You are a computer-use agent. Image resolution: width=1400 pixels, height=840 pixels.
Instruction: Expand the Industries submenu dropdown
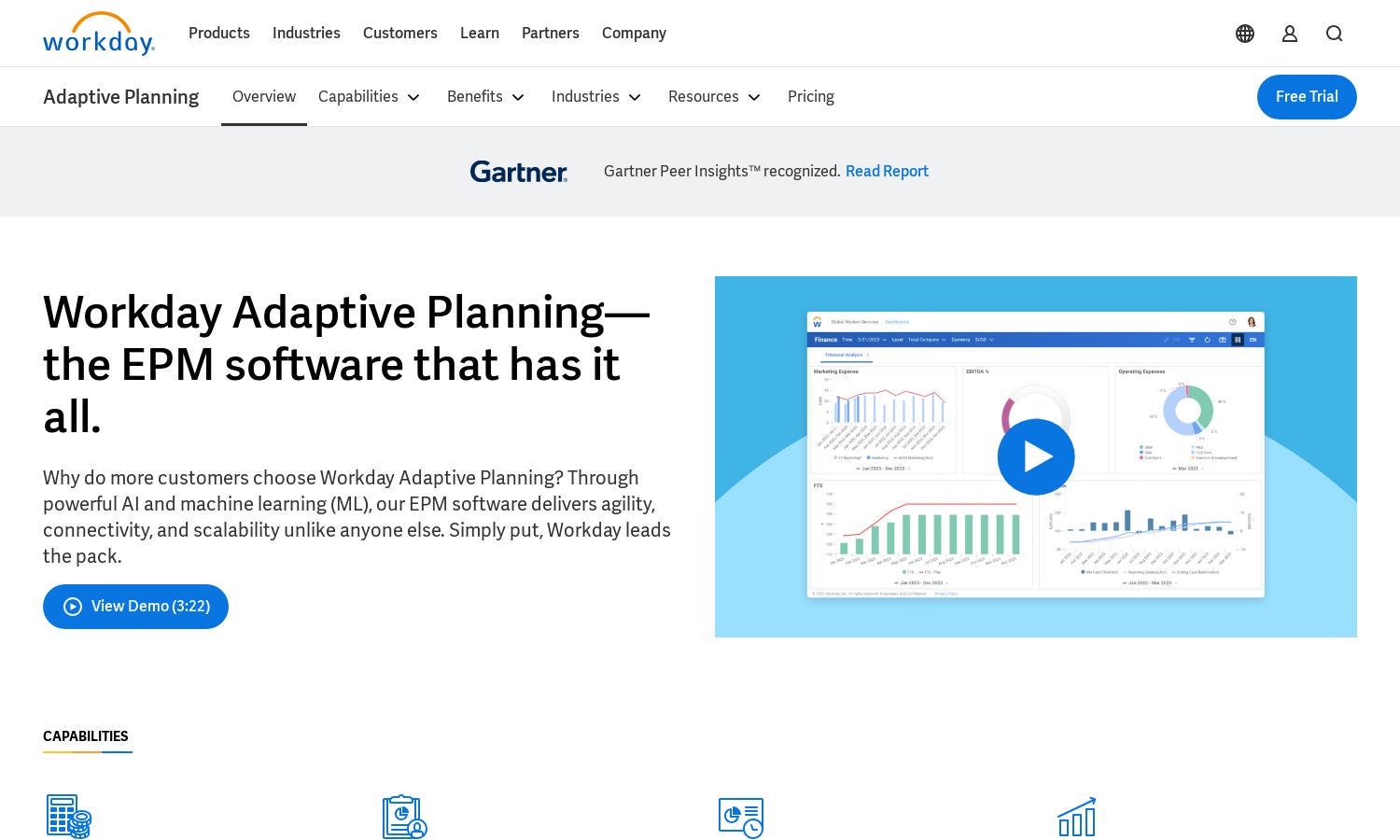596,97
